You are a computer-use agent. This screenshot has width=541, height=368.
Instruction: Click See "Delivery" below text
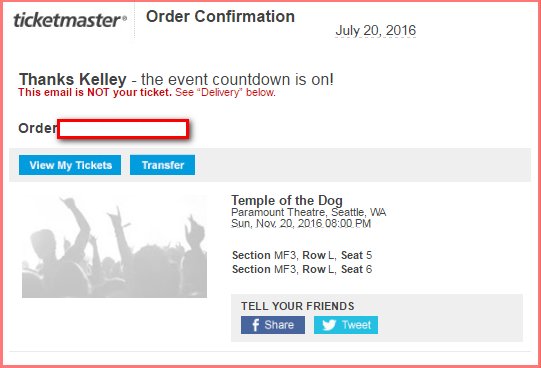pos(225,92)
